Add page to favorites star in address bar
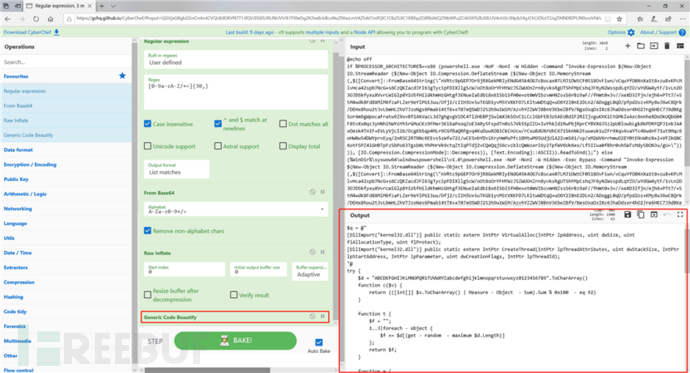690x373 pixels. [619, 19]
